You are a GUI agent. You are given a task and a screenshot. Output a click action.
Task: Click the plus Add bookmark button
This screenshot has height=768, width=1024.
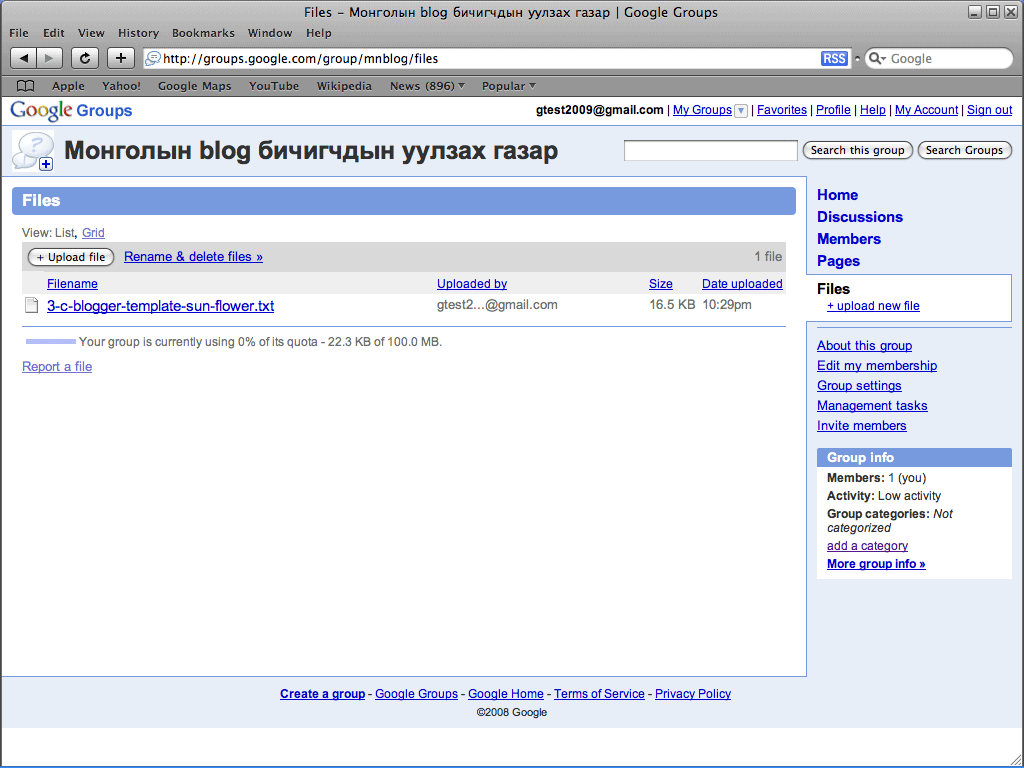tap(121, 58)
